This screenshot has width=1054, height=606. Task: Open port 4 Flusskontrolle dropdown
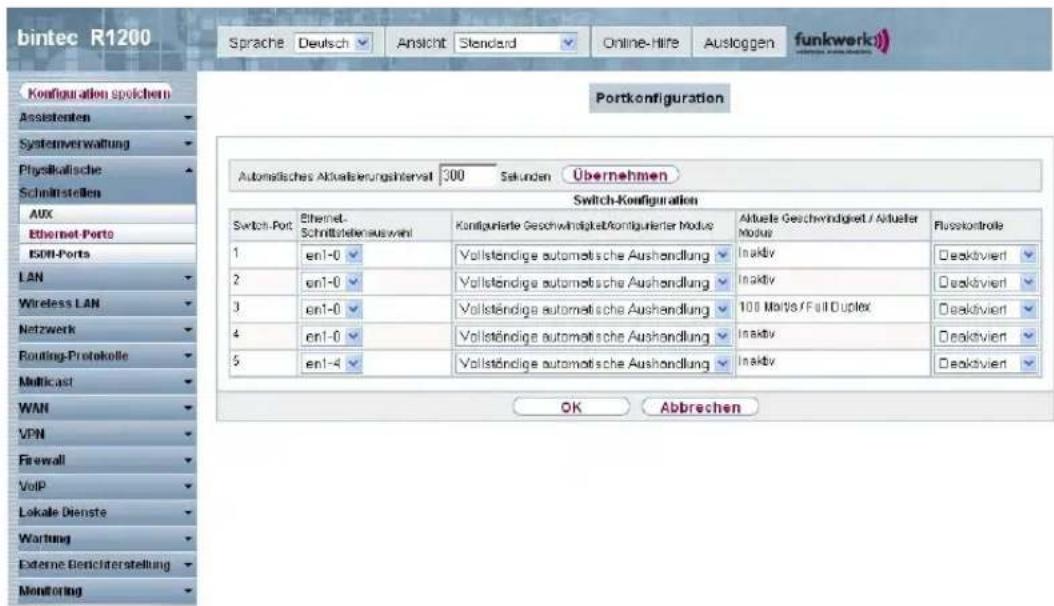click(x=986, y=336)
